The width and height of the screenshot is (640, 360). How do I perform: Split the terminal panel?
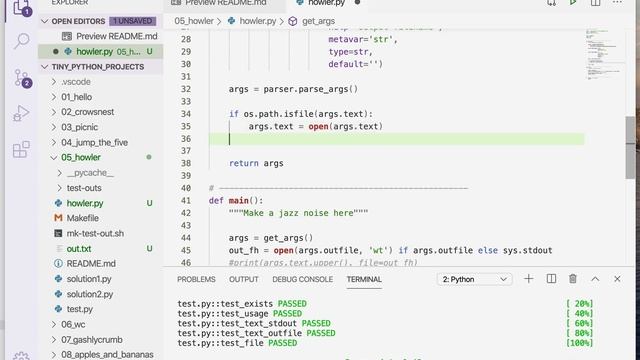(551, 279)
